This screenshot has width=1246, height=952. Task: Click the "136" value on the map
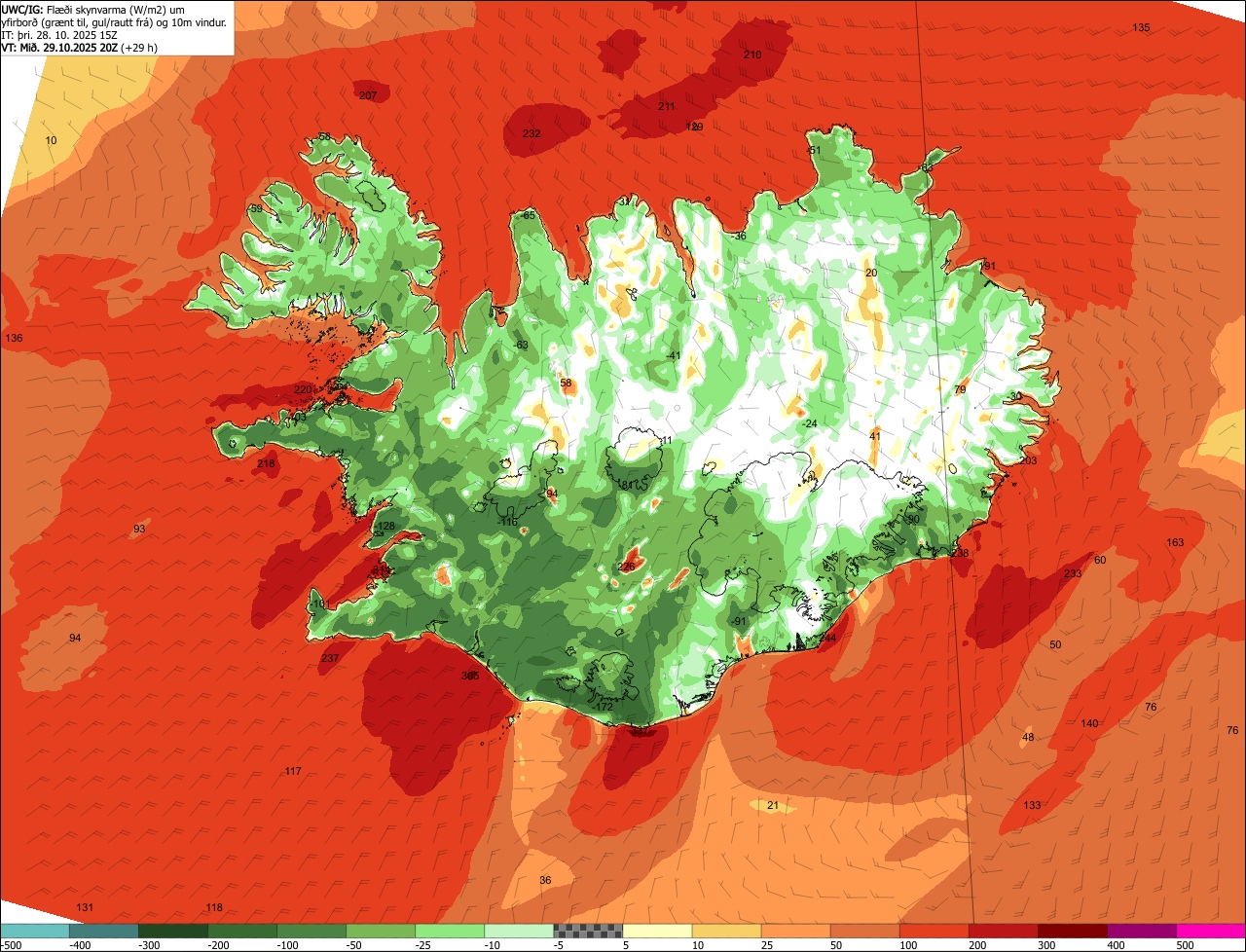pos(14,338)
